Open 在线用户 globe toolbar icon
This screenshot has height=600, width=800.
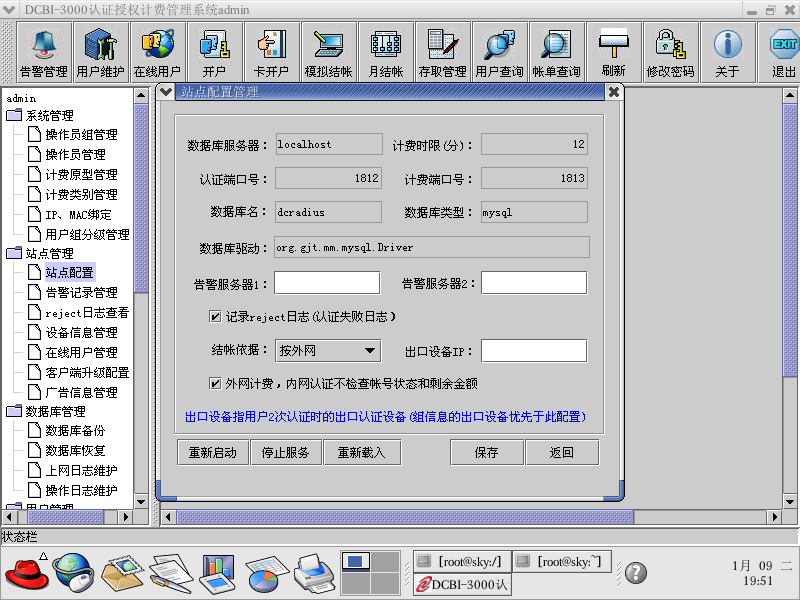[x=158, y=52]
